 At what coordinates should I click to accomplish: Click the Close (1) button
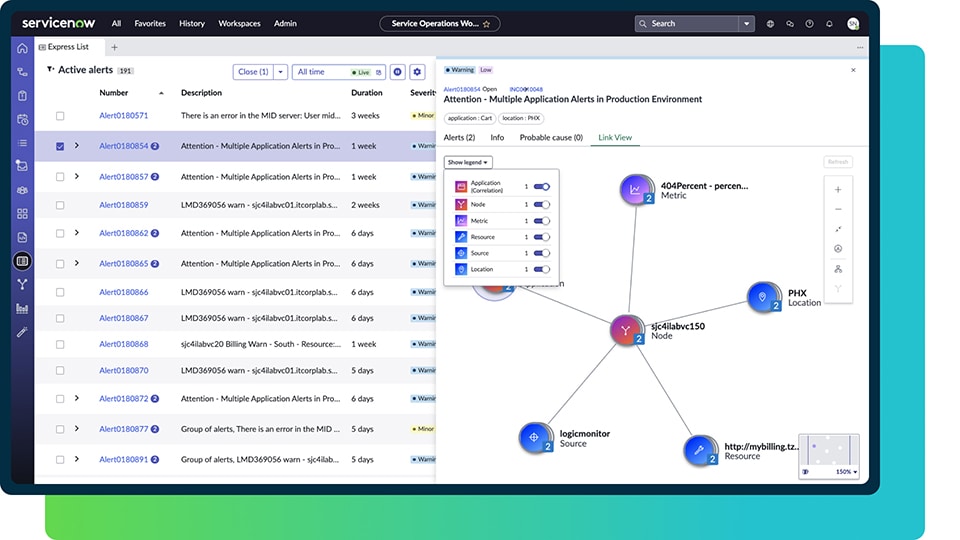(x=253, y=72)
